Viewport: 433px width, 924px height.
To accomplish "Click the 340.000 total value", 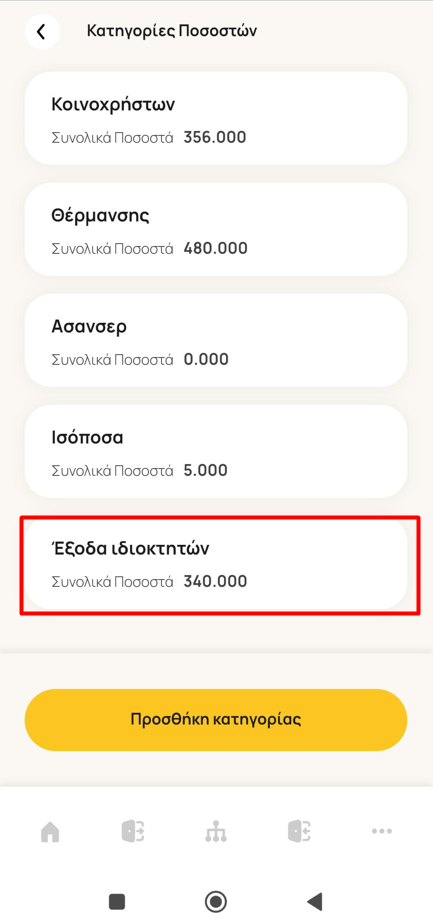I will click(216, 582).
